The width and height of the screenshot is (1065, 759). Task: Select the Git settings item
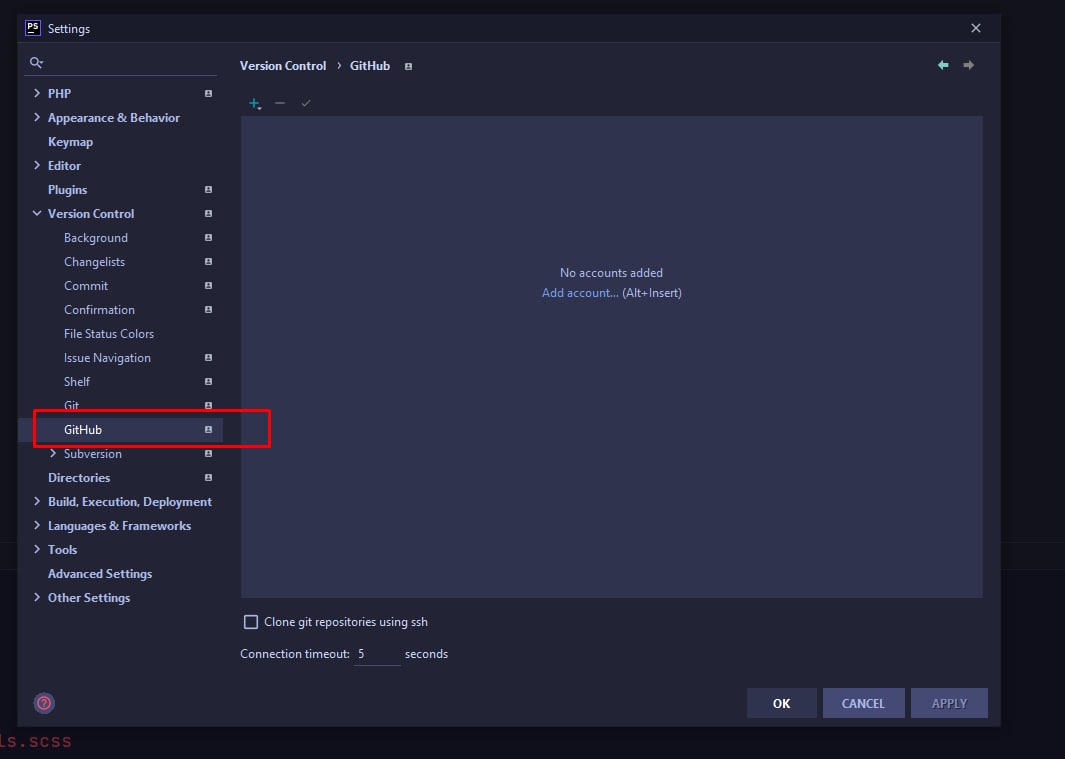point(71,406)
